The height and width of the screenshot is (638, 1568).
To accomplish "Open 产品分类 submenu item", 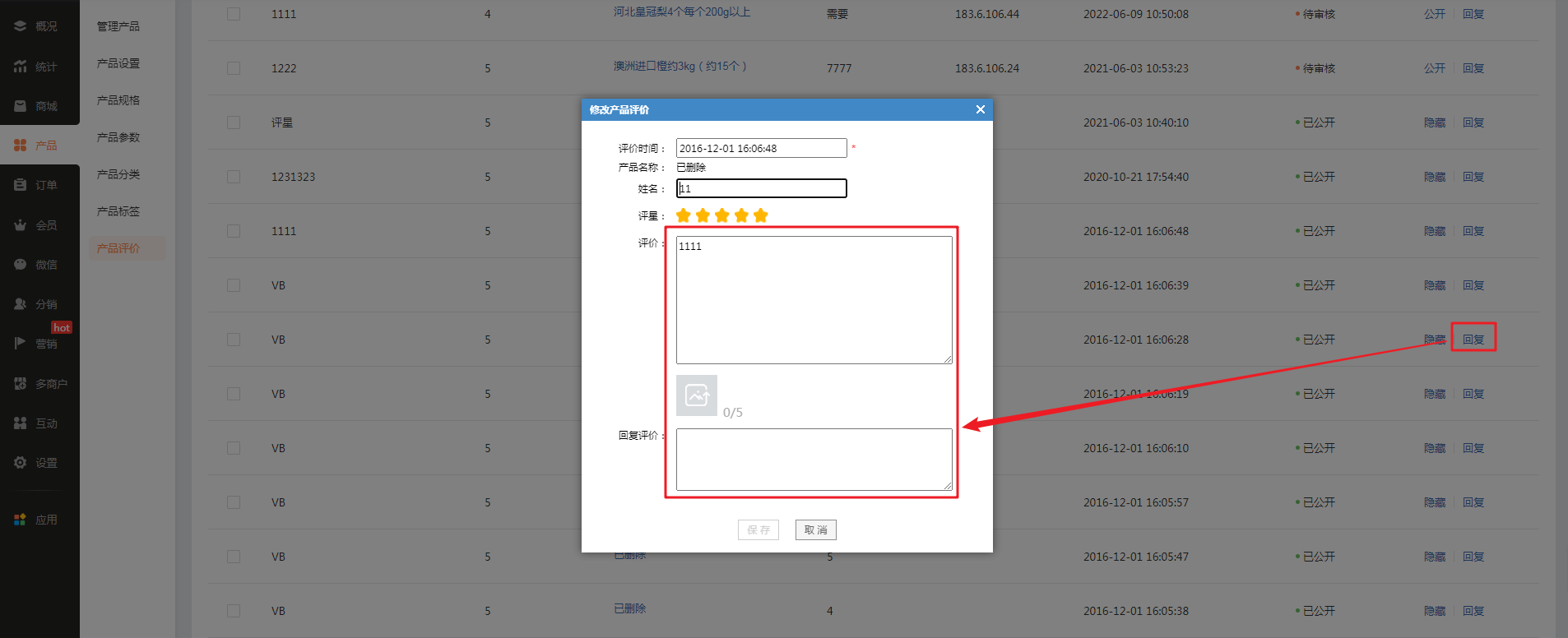I will pos(118,174).
